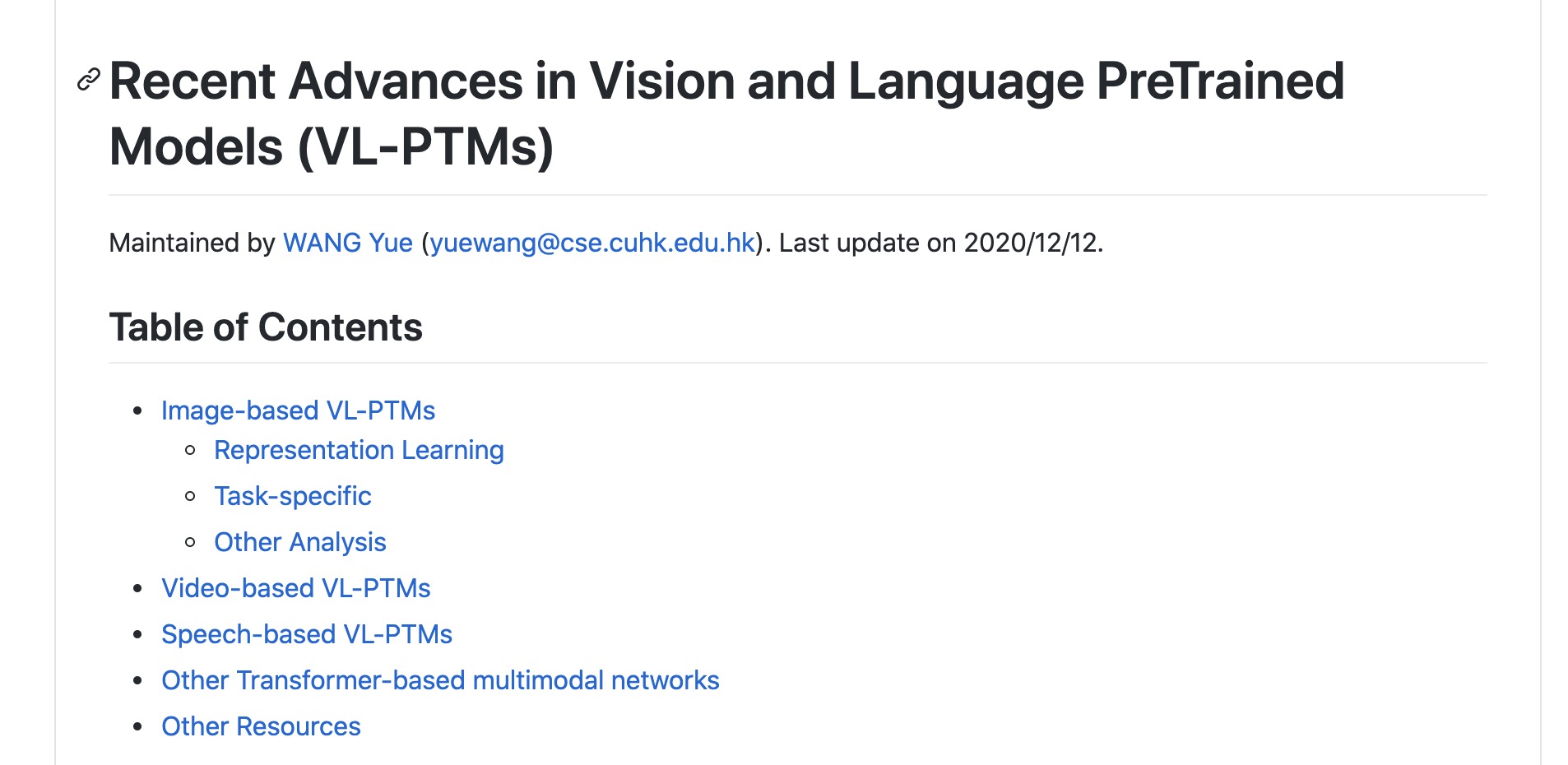Click the yuewang@cse.cuhk.edu.hk email link
The height and width of the screenshot is (765, 1568).
point(592,243)
